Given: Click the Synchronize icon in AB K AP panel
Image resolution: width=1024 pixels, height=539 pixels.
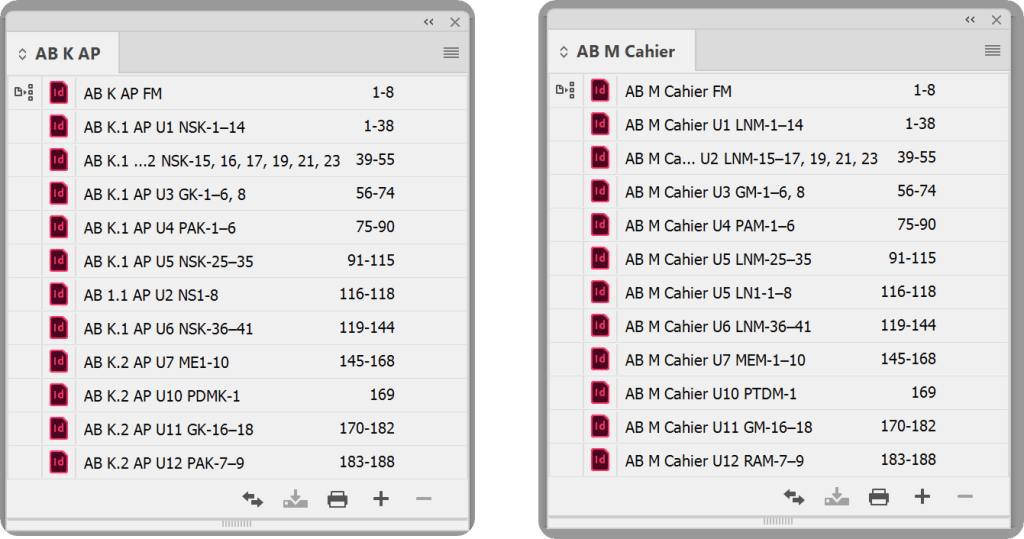Looking at the screenshot, I should pyautogui.click(x=252, y=499).
